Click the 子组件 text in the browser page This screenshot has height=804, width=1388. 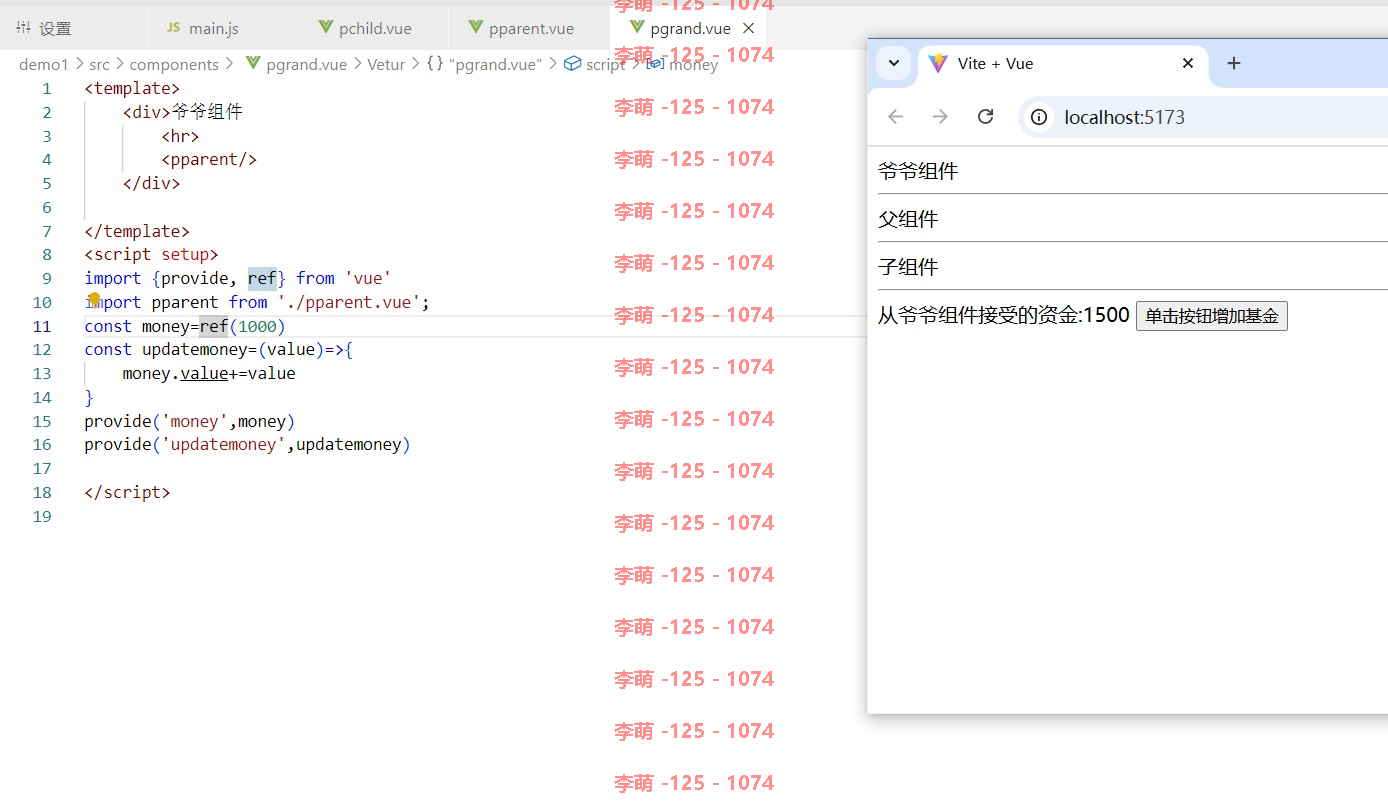click(x=908, y=267)
